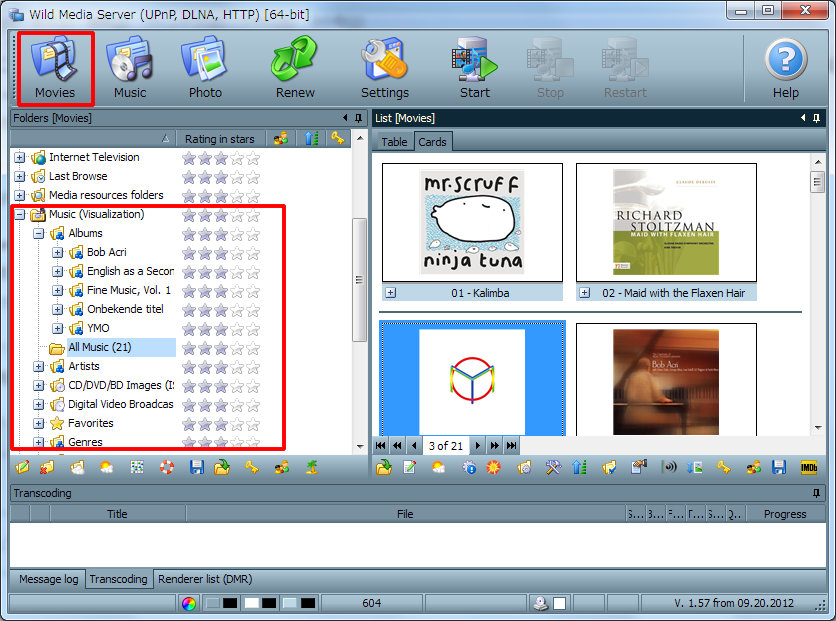The height and width of the screenshot is (621, 836).
Task: Open the Renderer list (DMR) tab
Action: click(x=205, y=579)
